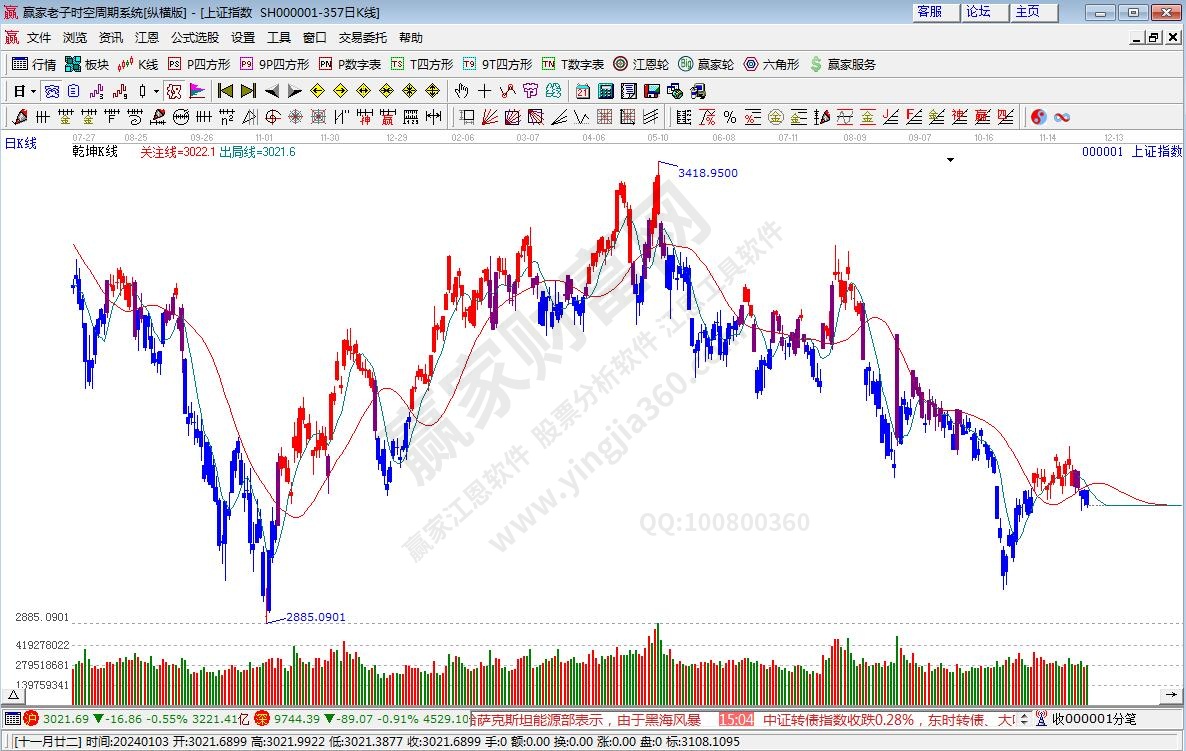
Task: Open the 交易委托 menu
Action: click(x=362, y=38)
